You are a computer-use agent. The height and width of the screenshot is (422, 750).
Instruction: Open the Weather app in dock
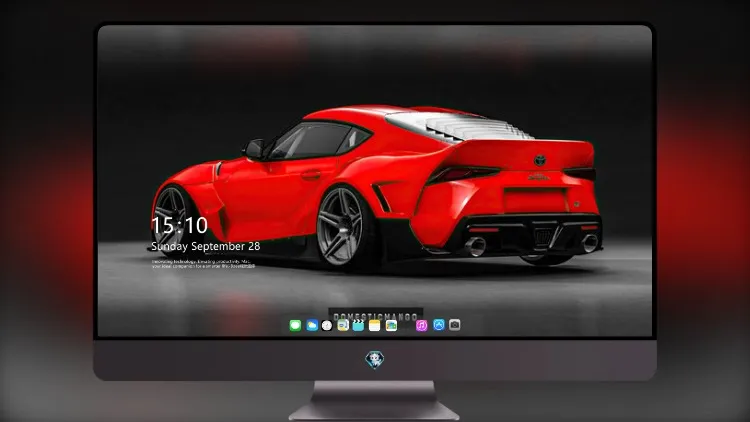[312, 326]
